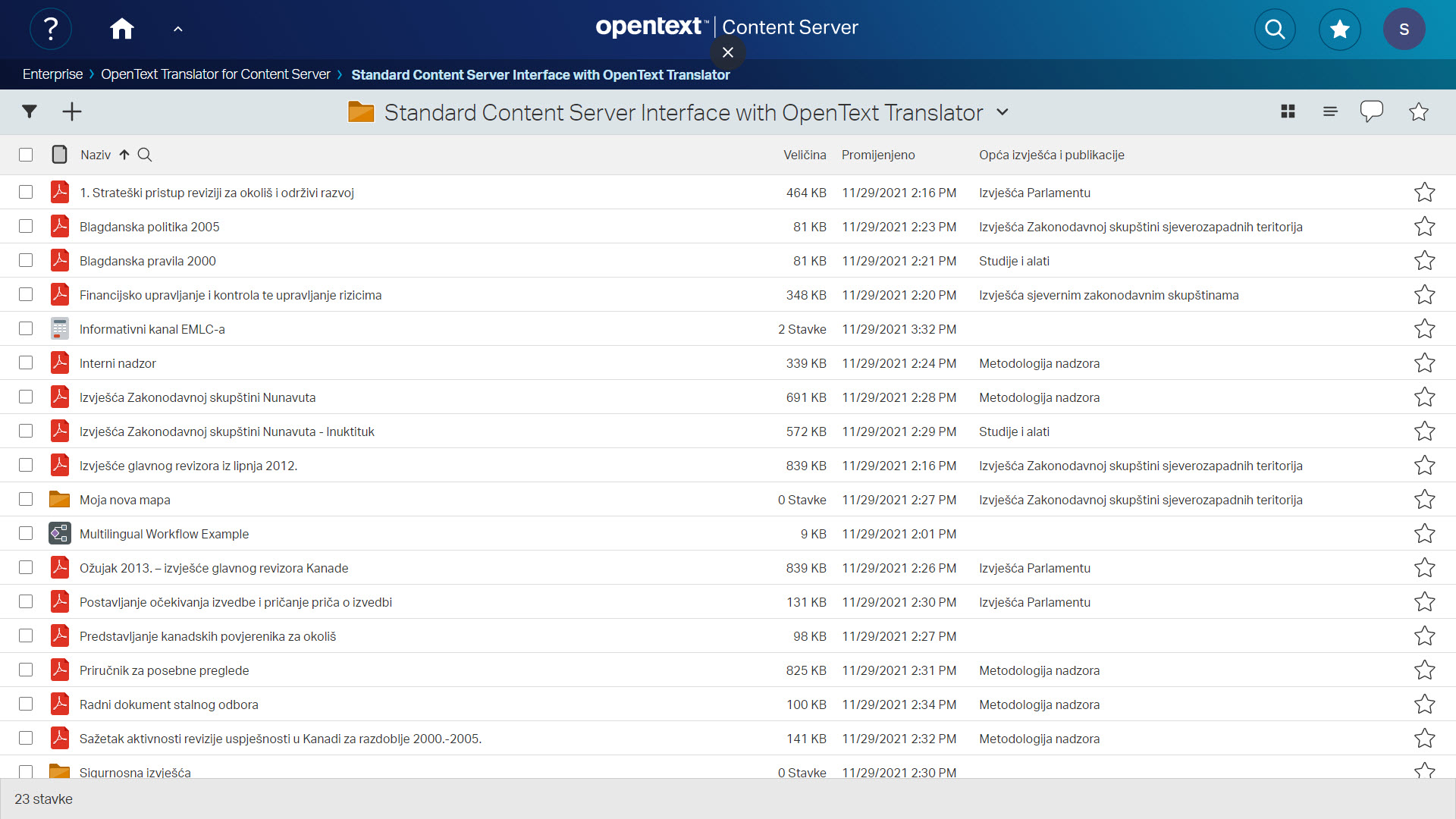Open the filter funnel panel

point(30,111)
